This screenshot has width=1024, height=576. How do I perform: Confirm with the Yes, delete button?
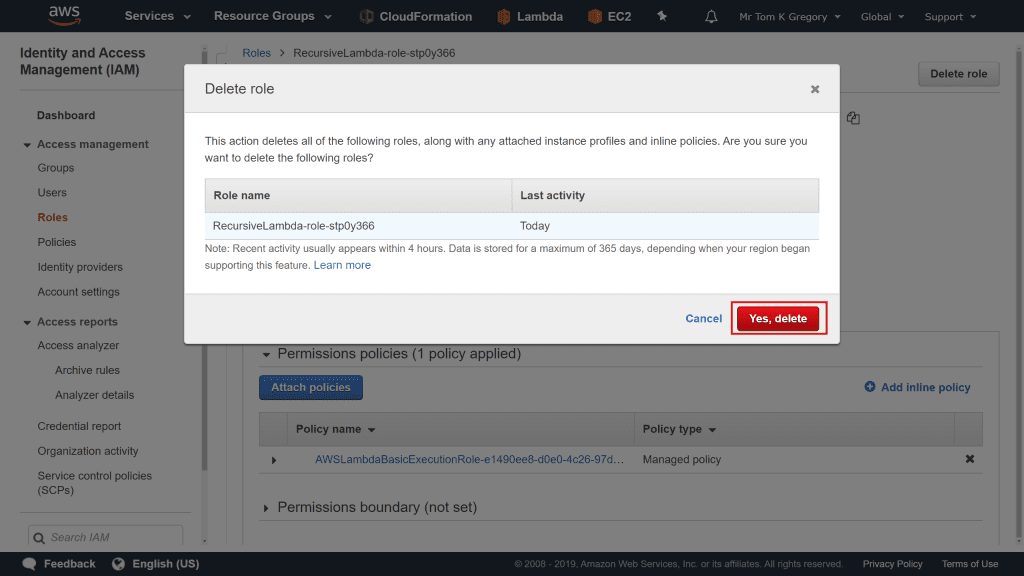(x=778, y=319)
